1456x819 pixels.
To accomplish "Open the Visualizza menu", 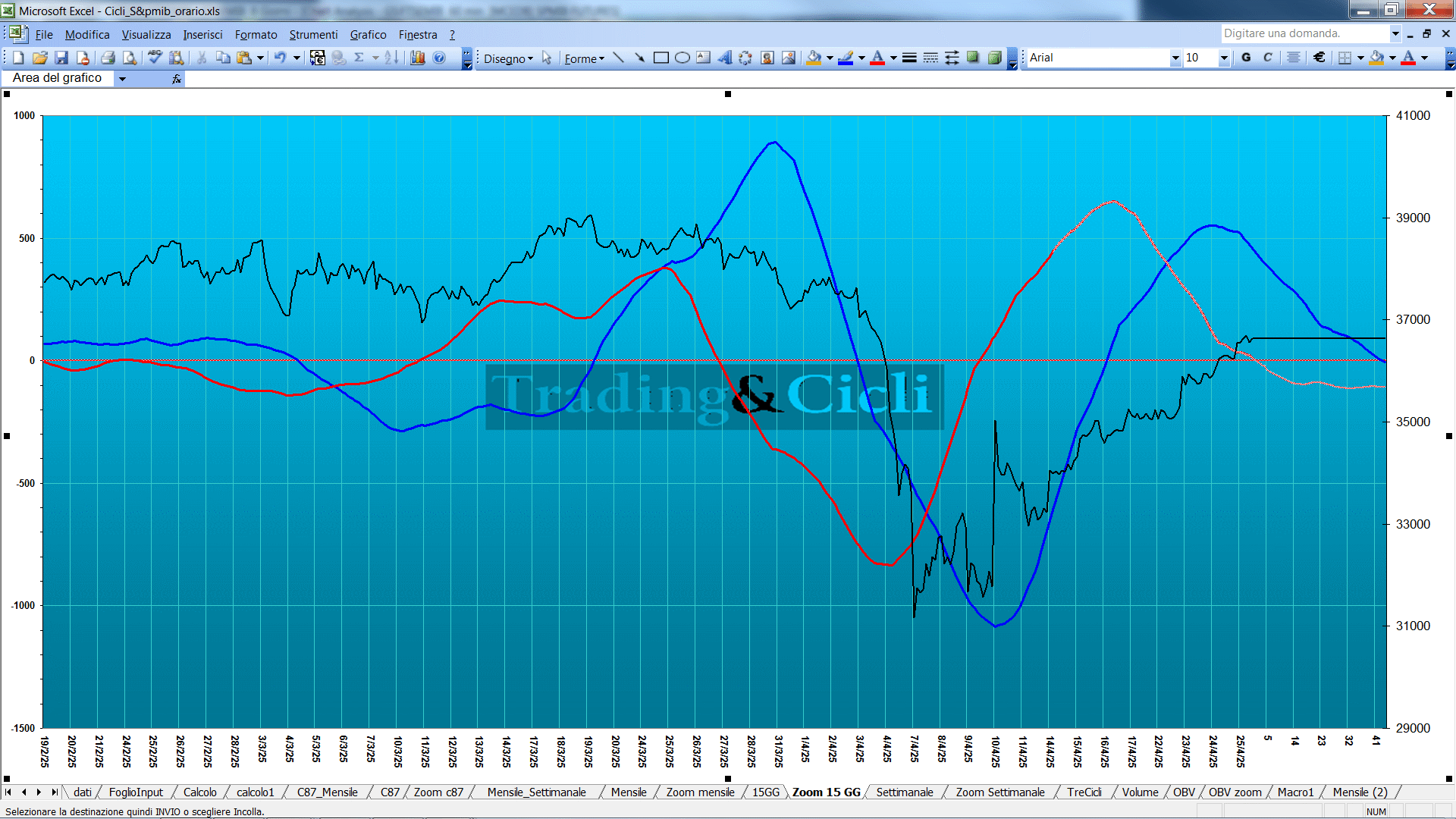I will pos(146,35).
